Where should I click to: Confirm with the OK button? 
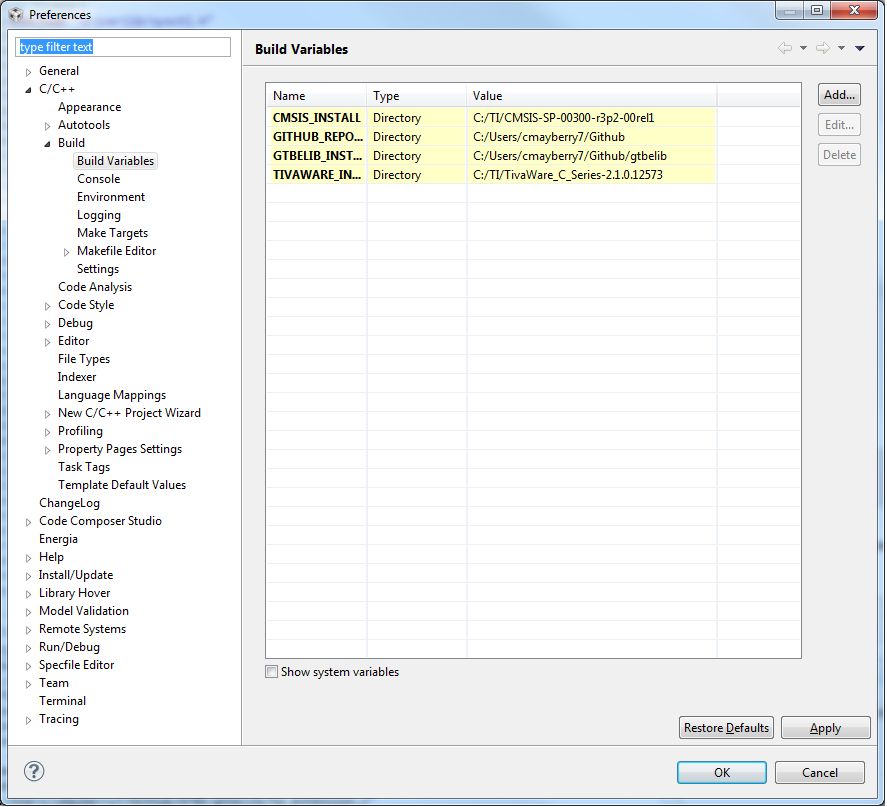[721, 773]
